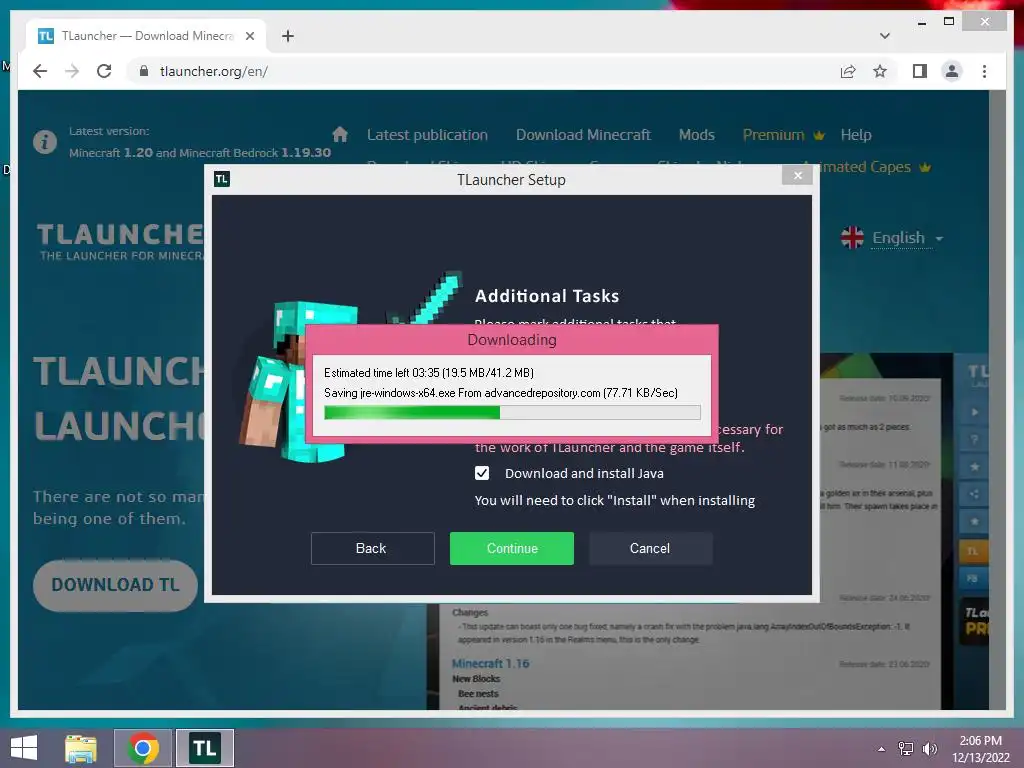Viewport: 1024px width, 768px height.
Task: Open a new Chrome tab
Action: [288, 36]
